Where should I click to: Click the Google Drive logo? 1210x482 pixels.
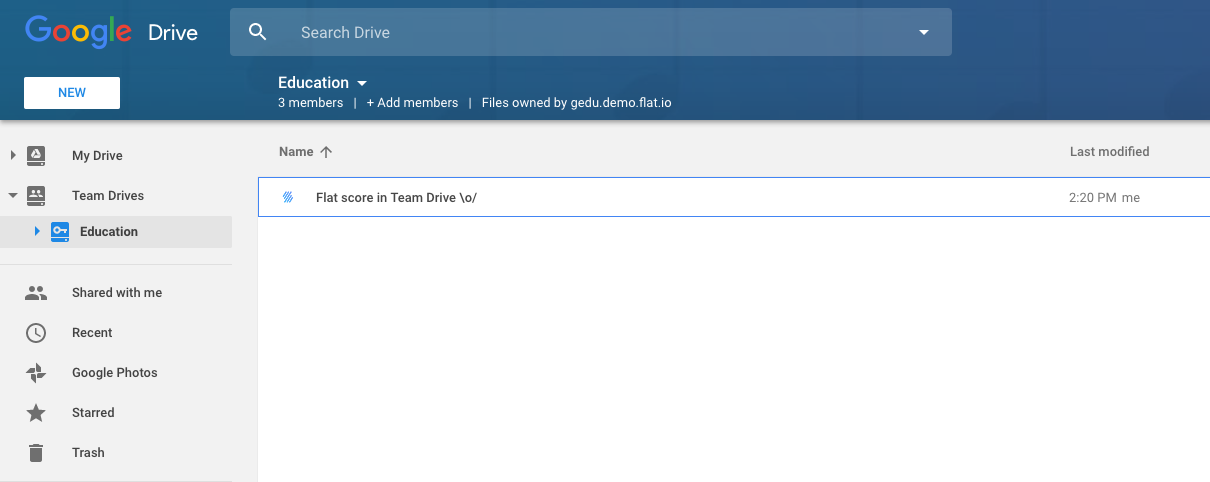tap(112, 31)
